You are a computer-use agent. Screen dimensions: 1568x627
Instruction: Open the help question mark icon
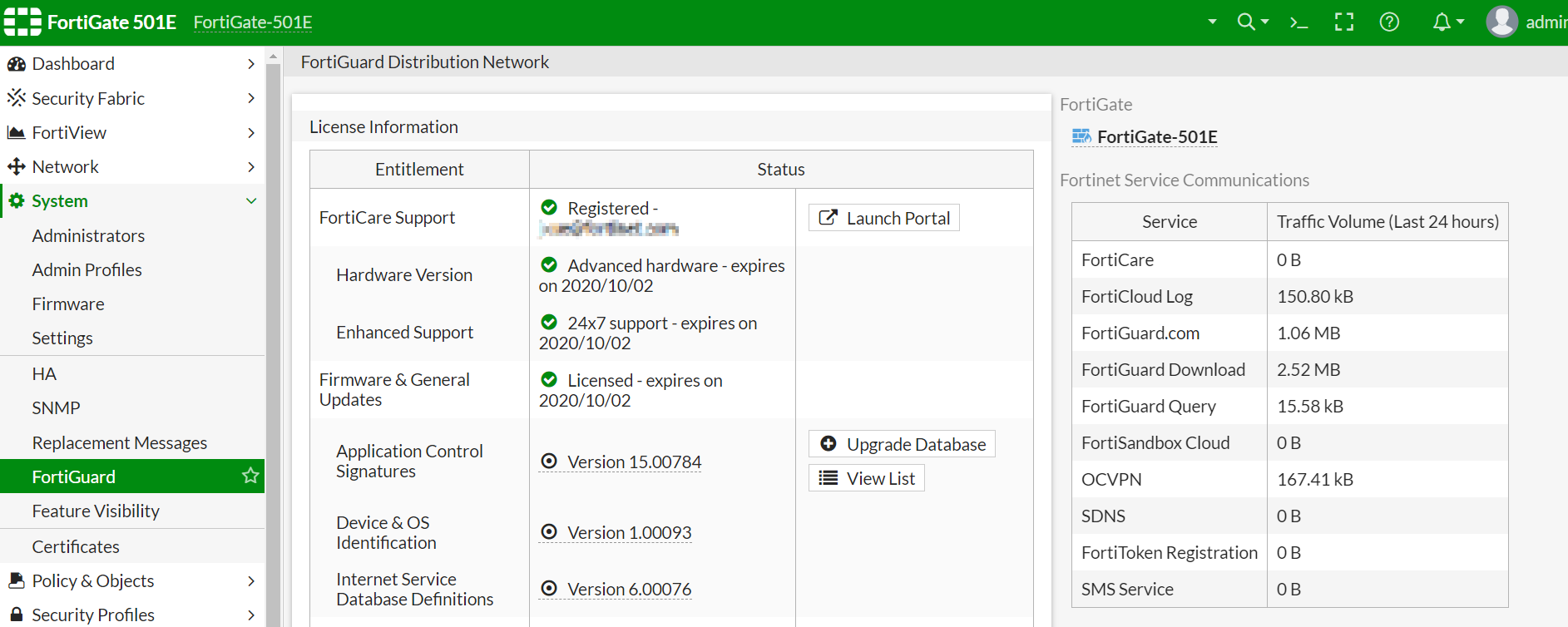[x=1389, y=22]
